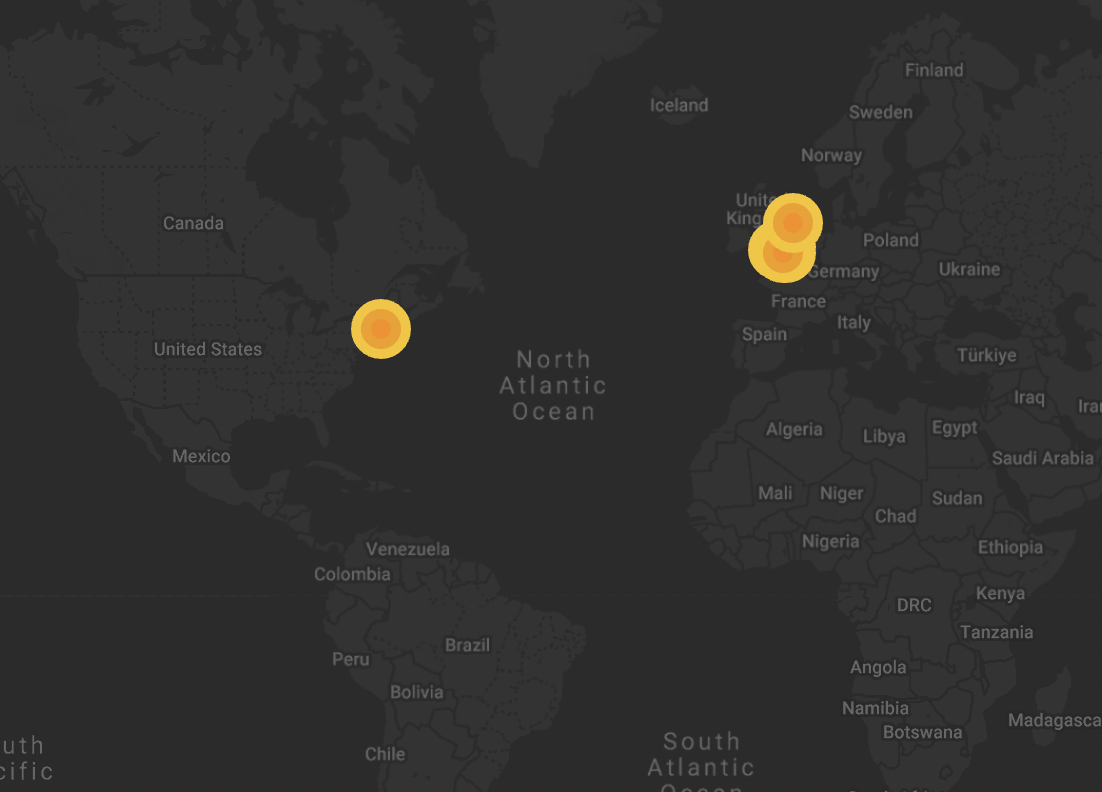Click the Canada country label
The width and height of the screenshot is (1102, 792).
pos(193,223)
